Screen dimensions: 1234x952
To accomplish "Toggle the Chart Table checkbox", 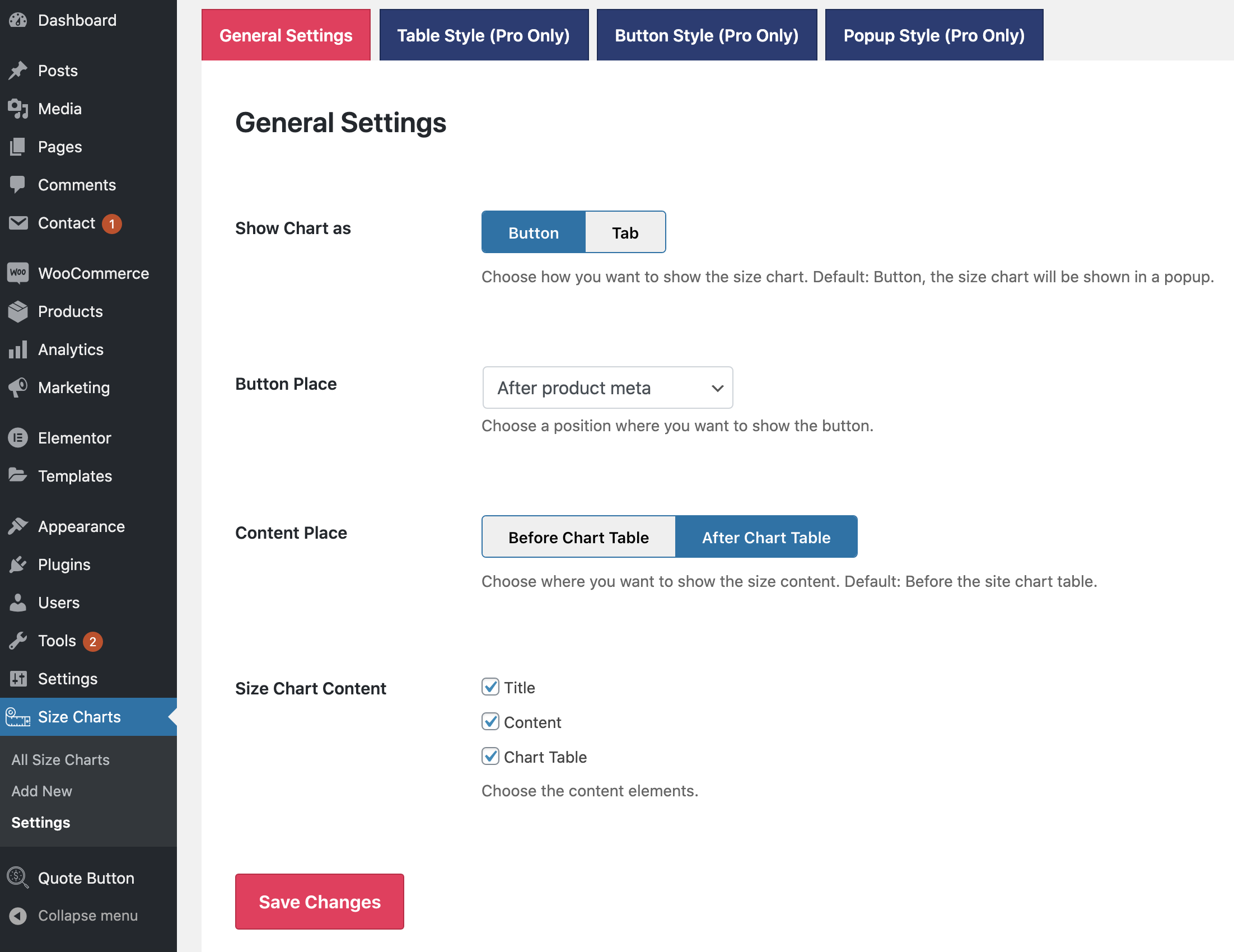I will (x=490, y=757).
